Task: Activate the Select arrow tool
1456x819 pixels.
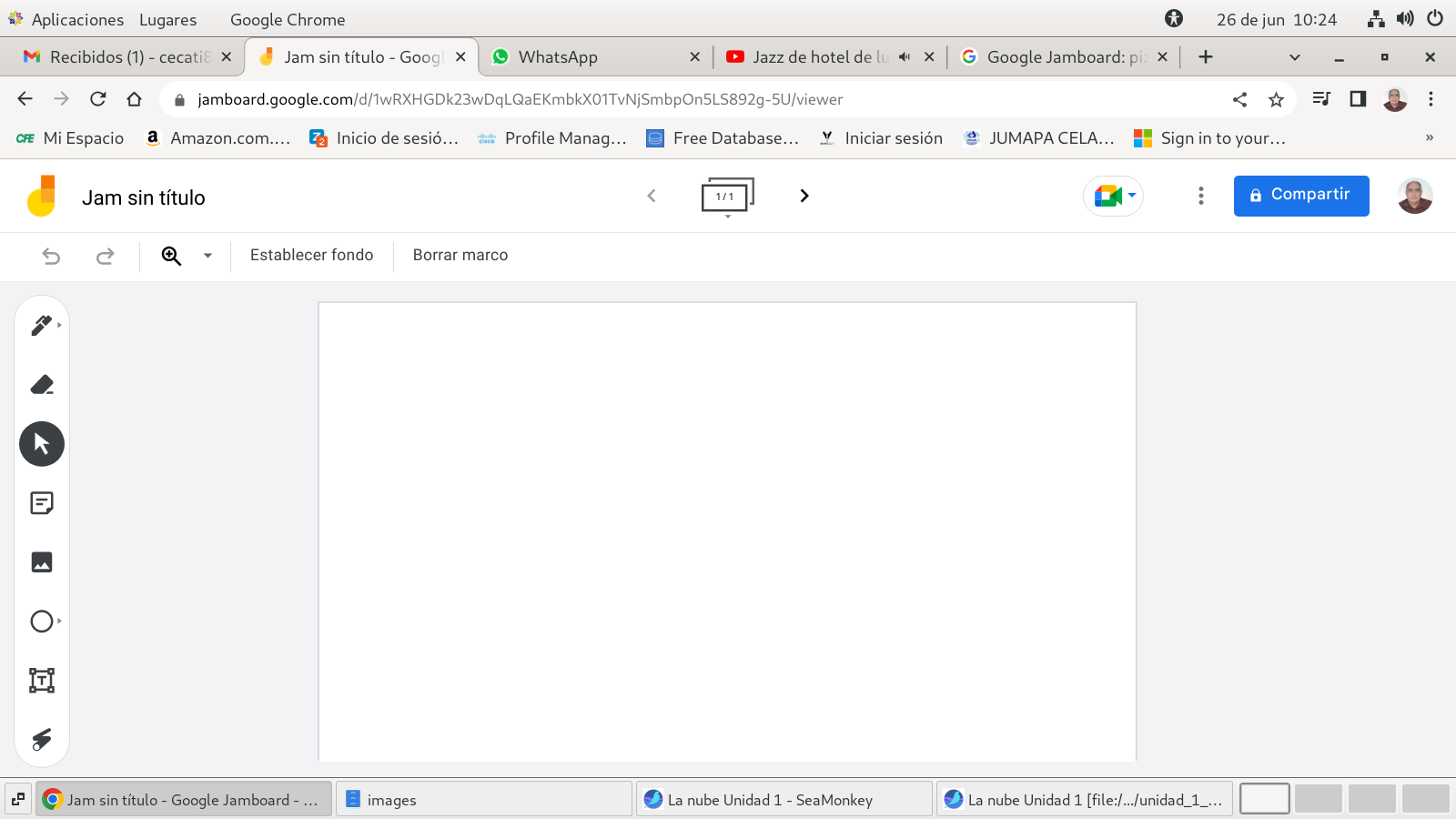Action: [42, 444]
